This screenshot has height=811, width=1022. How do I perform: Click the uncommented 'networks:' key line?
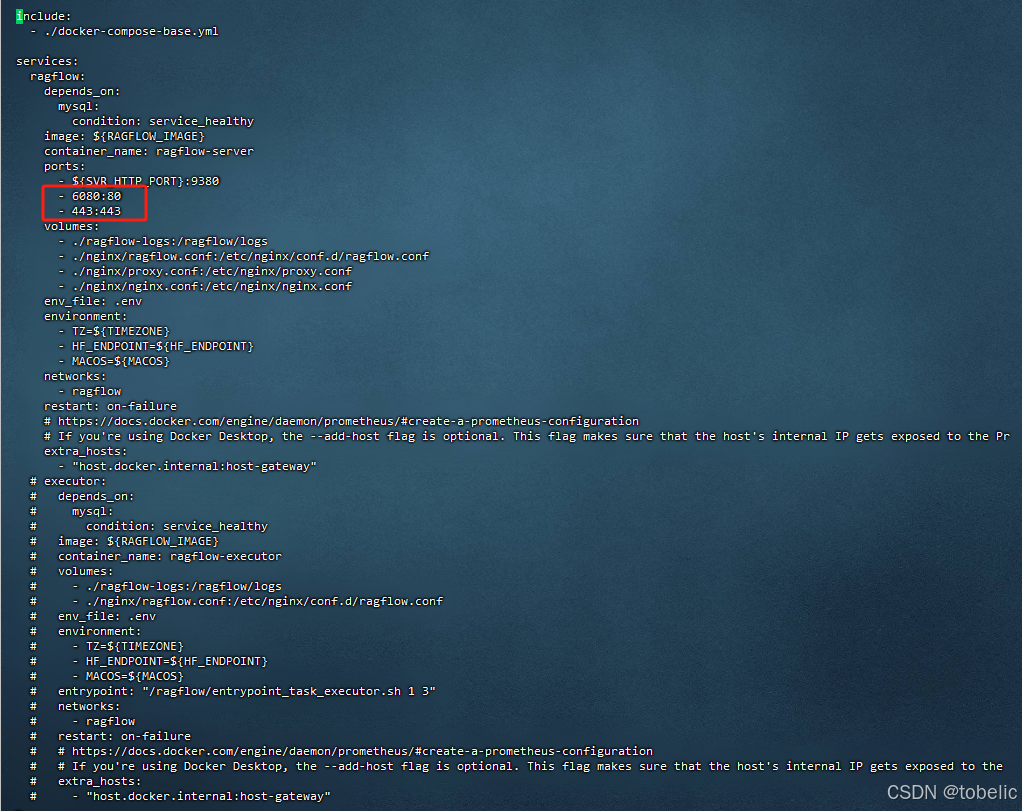[75, 376]
